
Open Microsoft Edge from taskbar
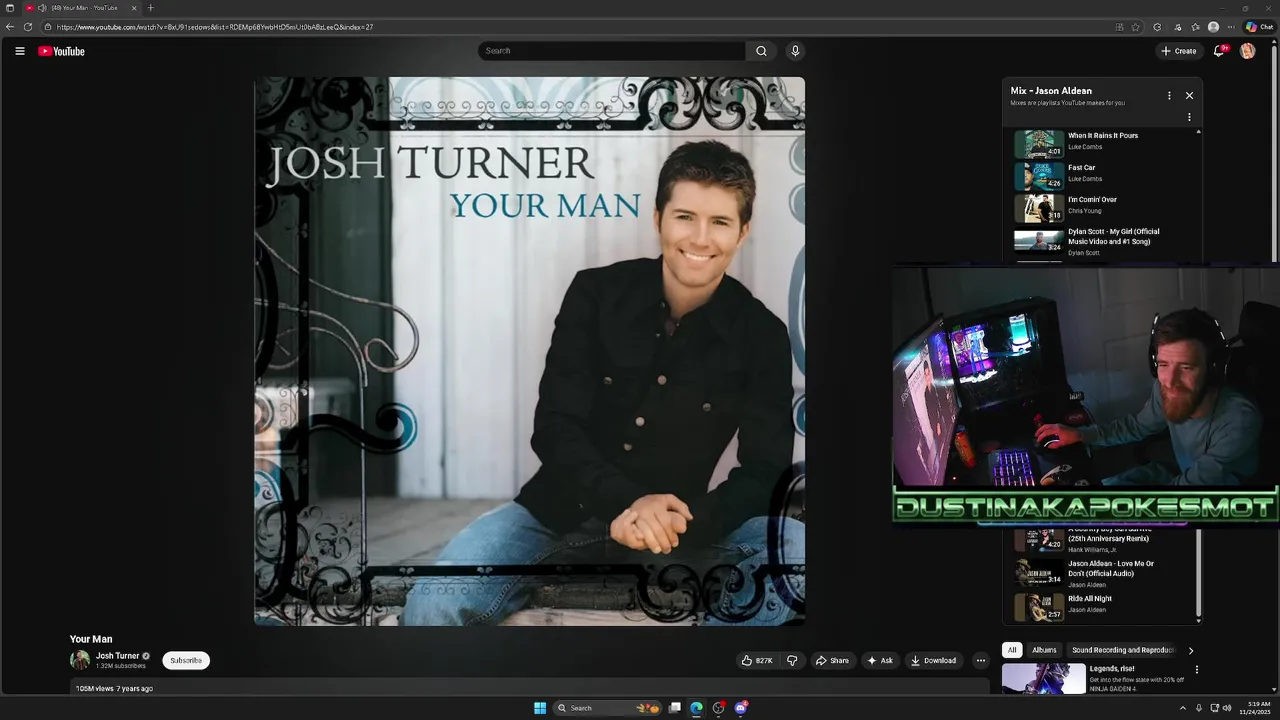697,708
